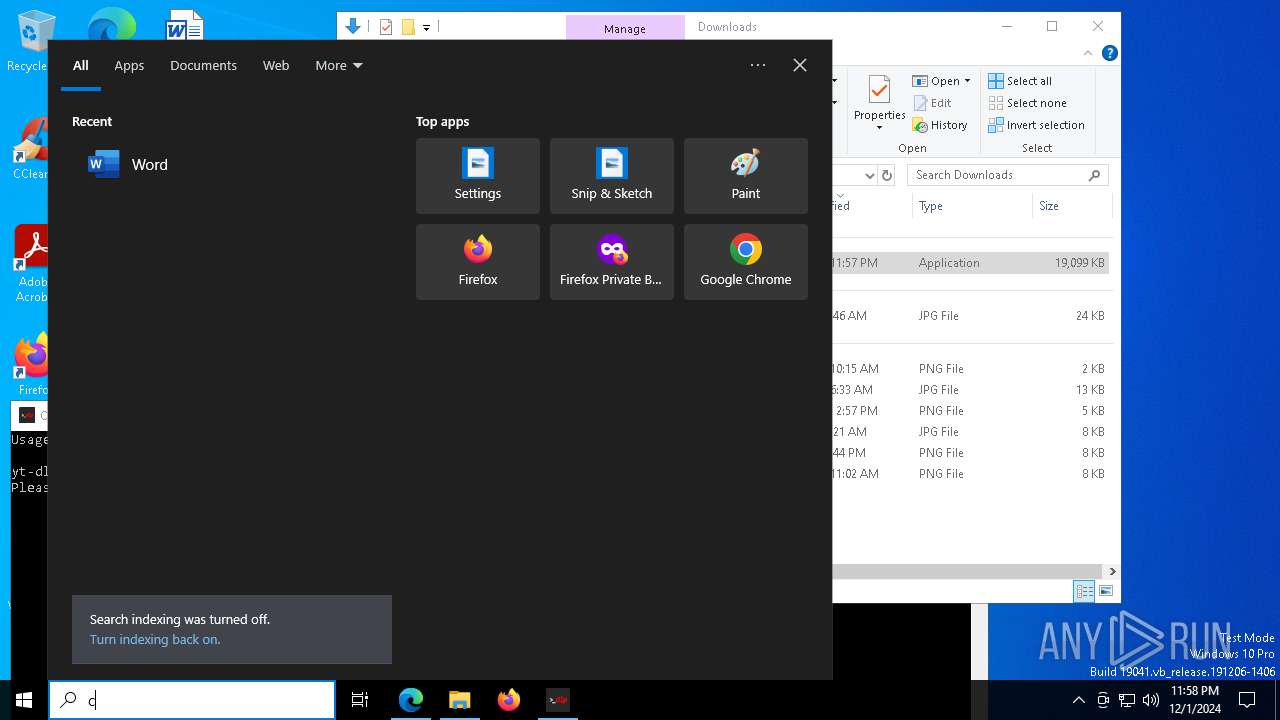Viewport: 1280px width, 720px height.
Task: Sort files by Type column
Action: [x=972, y=206]
